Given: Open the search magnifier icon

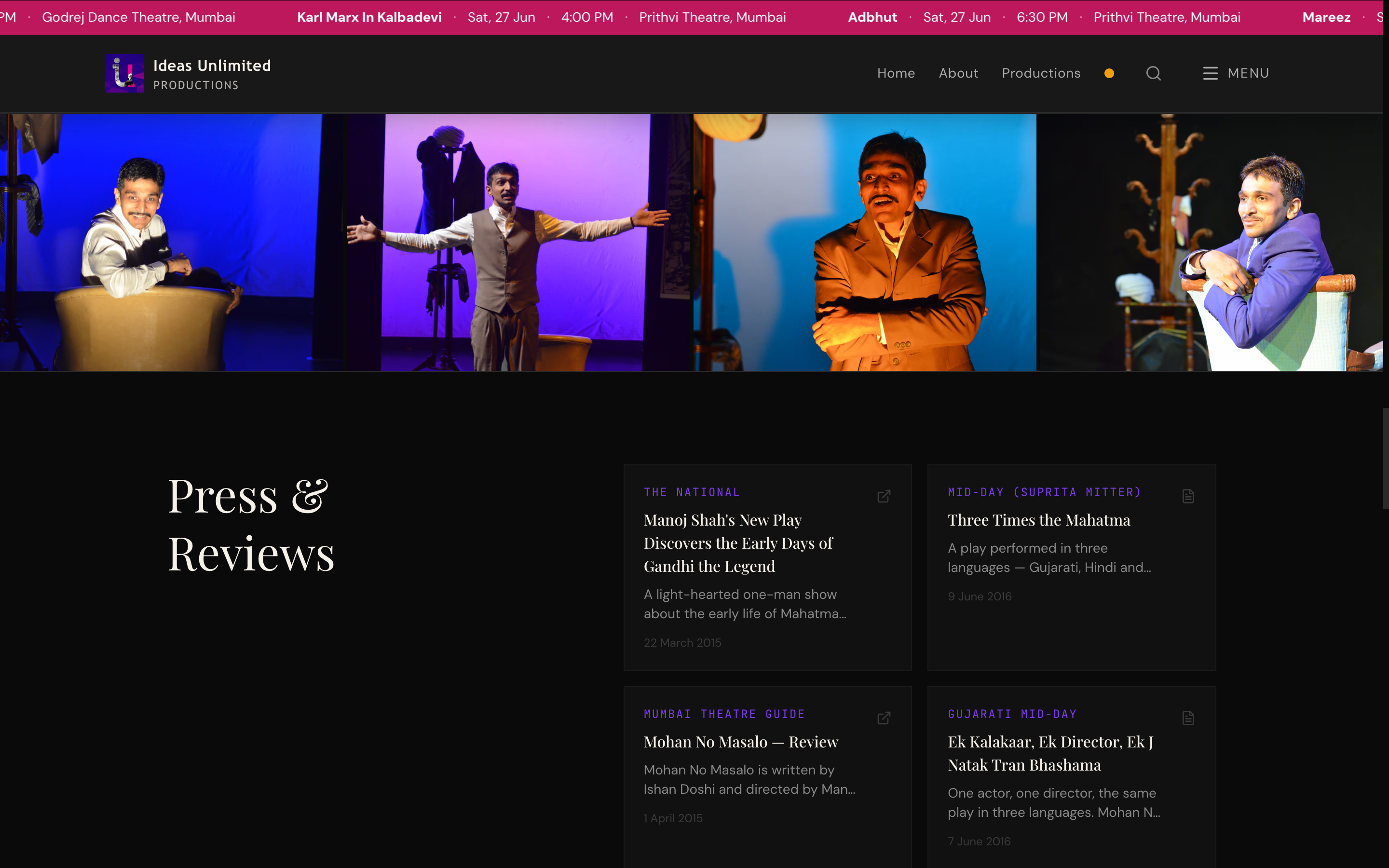Looking at the screenshot, I should (x=1153, y=73).
